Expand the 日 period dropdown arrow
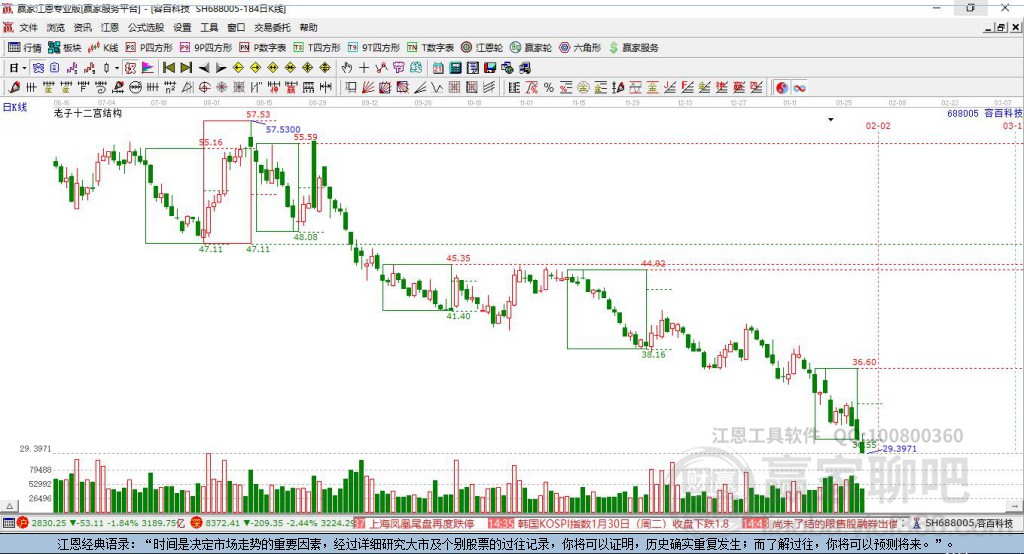This screenshot has width=1024, height=554. click(24, 68)
